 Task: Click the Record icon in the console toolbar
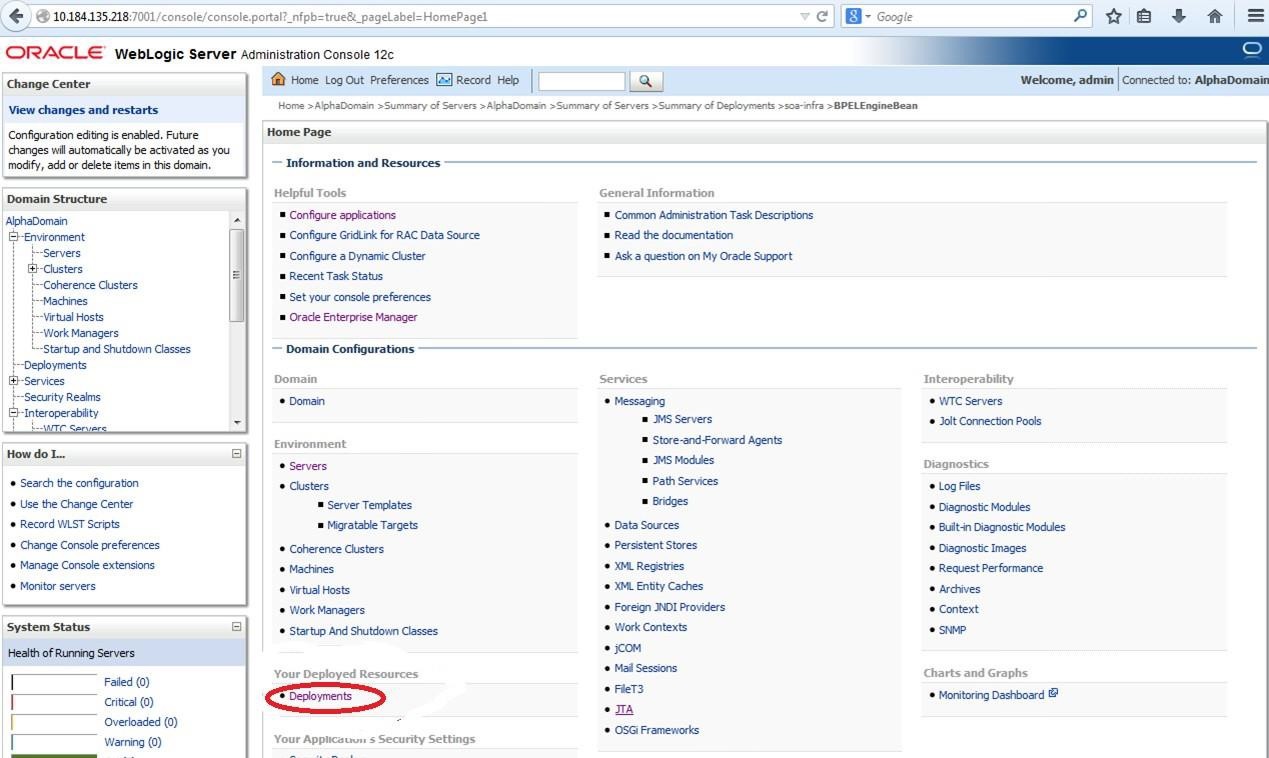[x=445, y=80]
